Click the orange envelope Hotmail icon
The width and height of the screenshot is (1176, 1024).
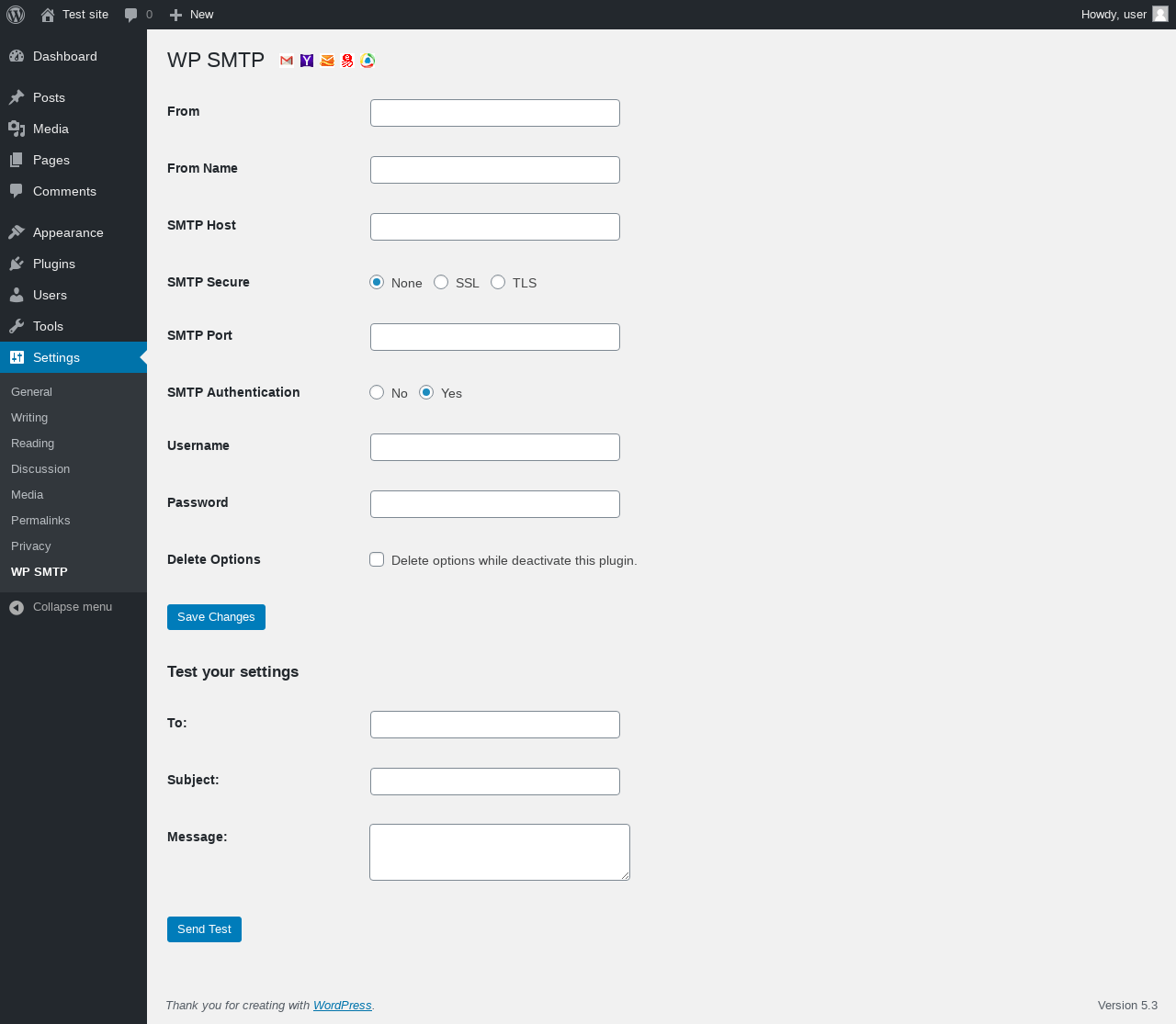tap(327, 61)
